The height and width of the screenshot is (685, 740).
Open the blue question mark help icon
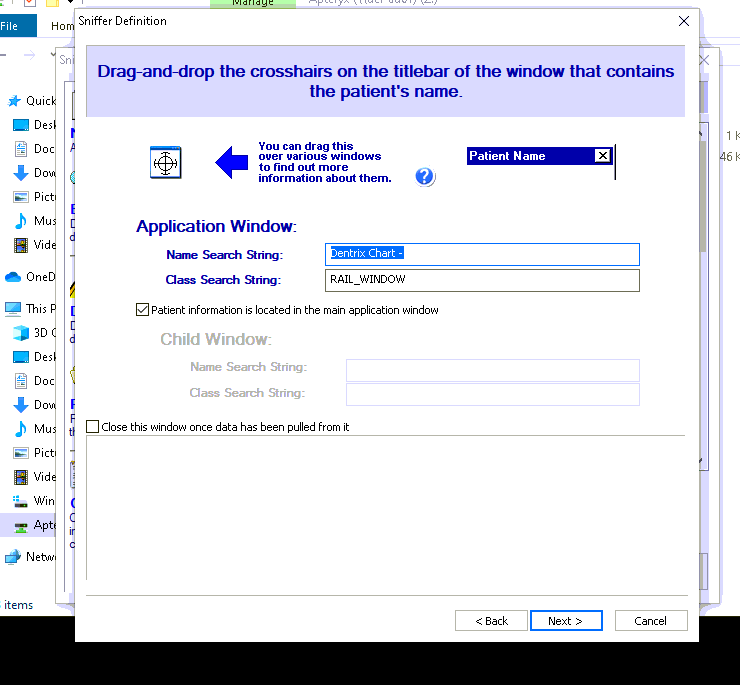click(425, 177)
